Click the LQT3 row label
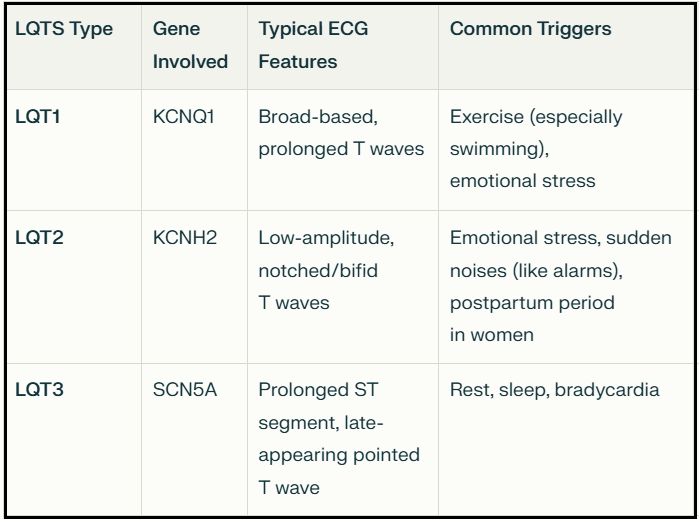Screen dimensions: 700x523 (x=39, y=390)
